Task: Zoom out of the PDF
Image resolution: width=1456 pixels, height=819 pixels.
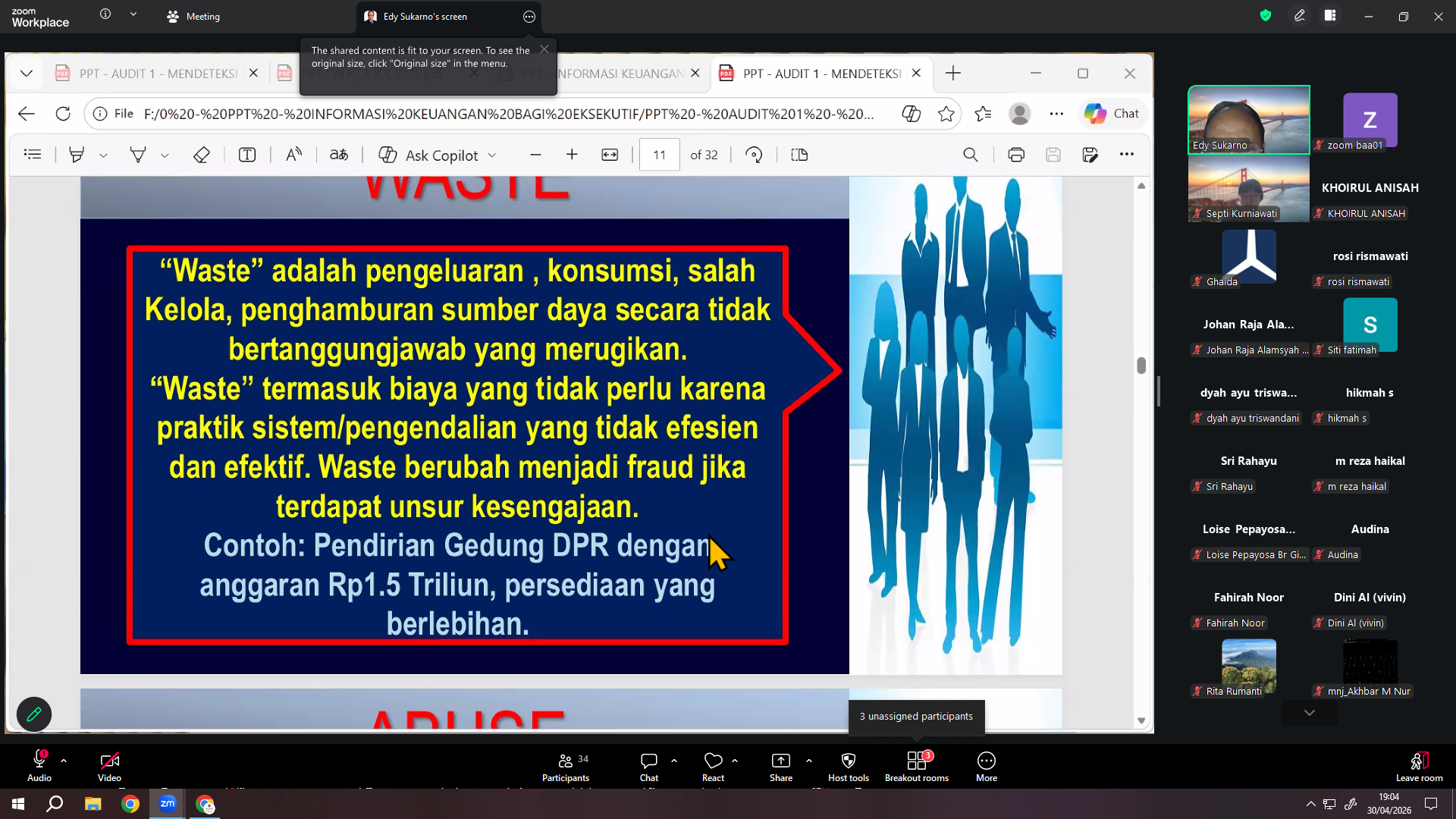Action: coord(535,155)
